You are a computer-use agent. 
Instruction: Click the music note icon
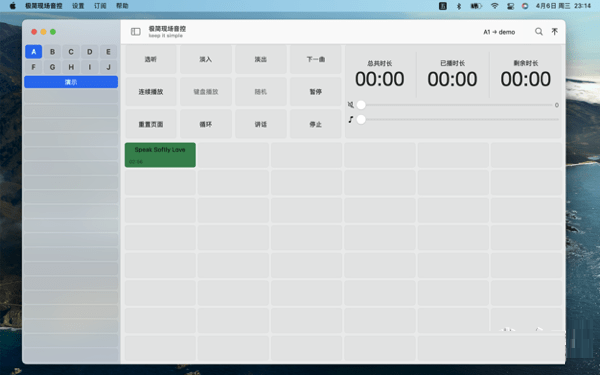click(351, 119)
